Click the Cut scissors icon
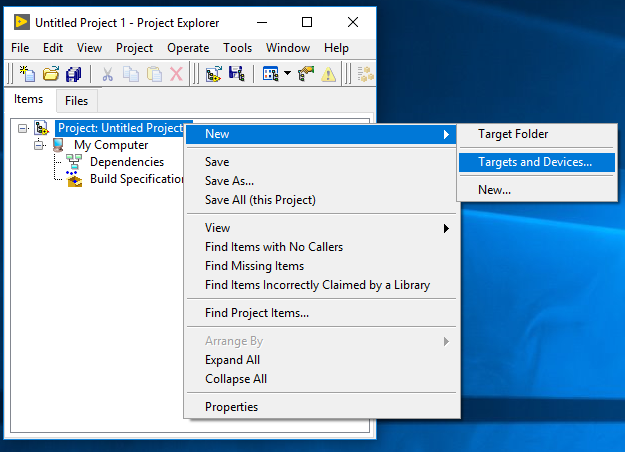 pyautogui.click(x=107, y=74)
